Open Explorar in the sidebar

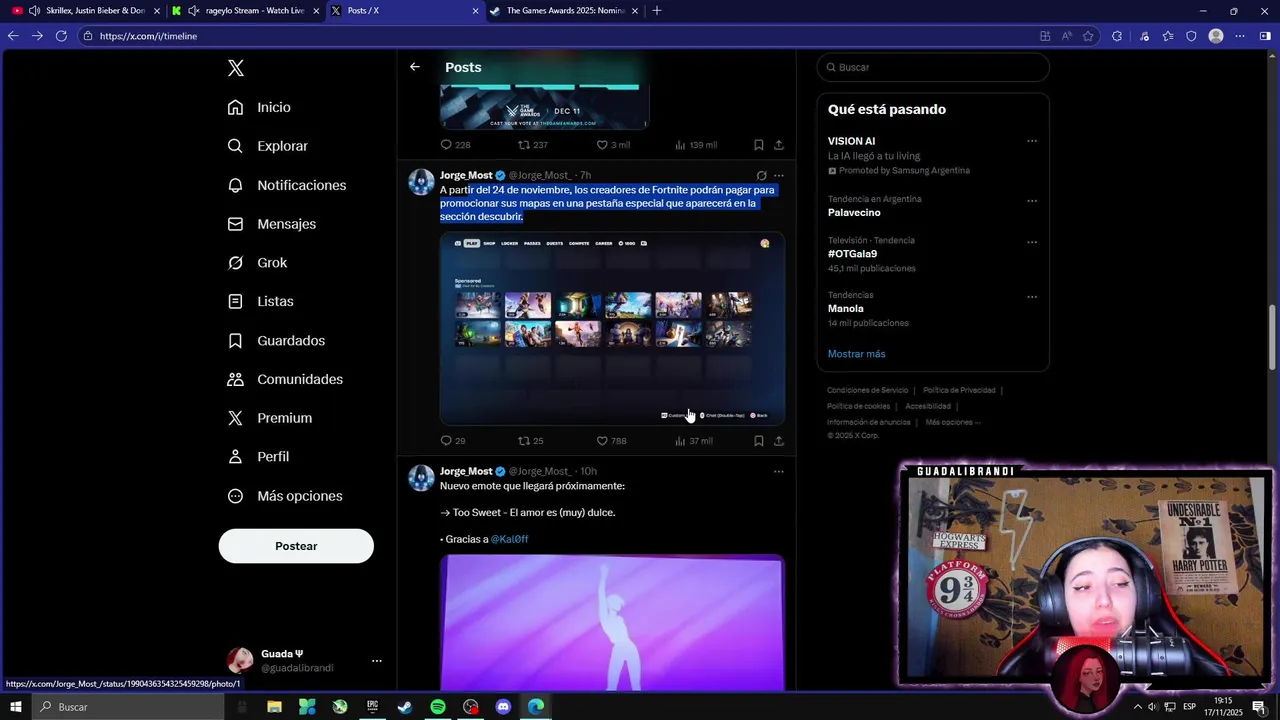pyautogui.click(x=267, y=146)
